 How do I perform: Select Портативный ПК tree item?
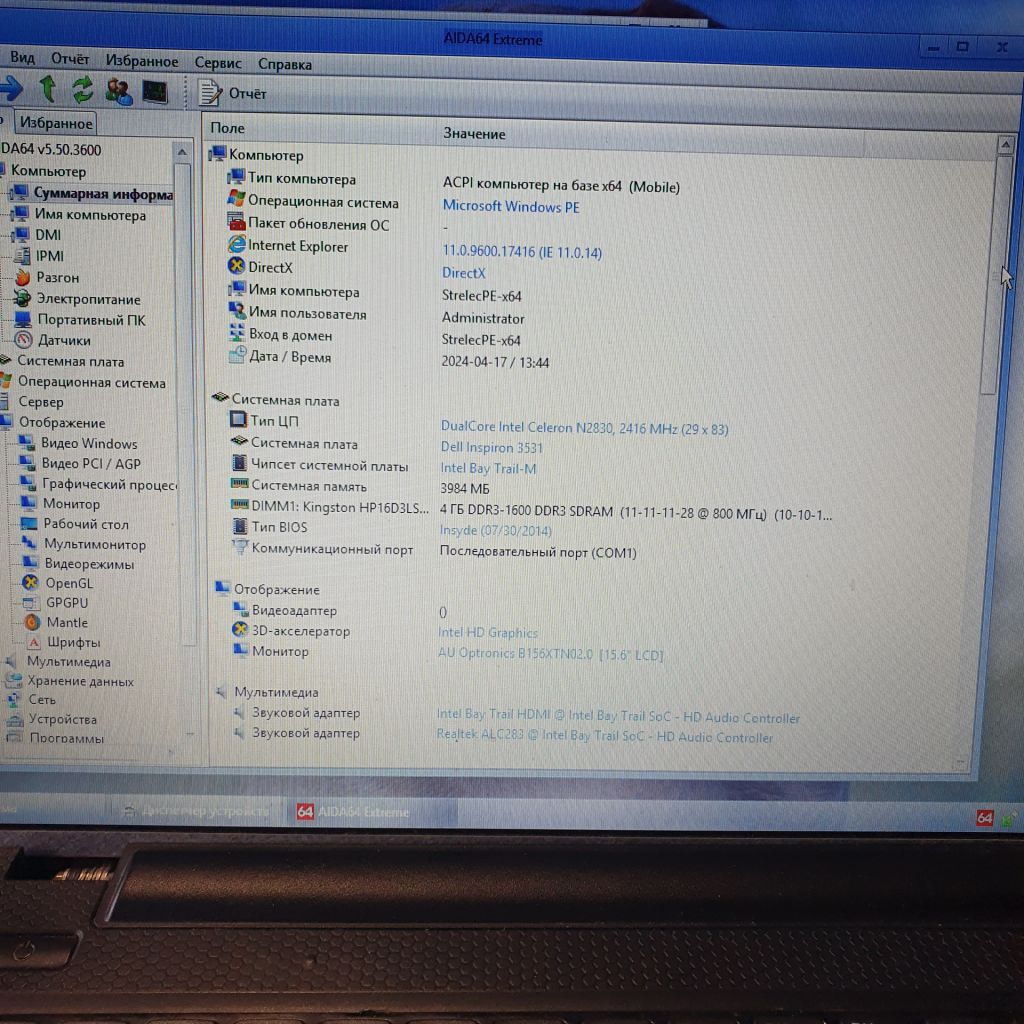tap(91, 319)
